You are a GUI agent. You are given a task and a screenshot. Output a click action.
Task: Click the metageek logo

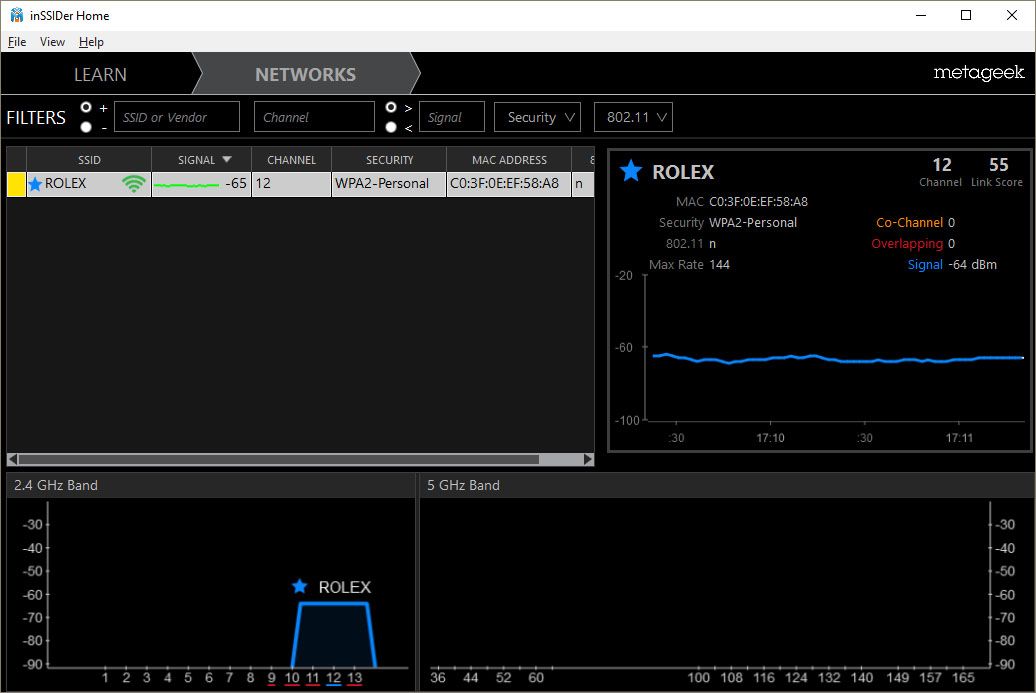point(979,73)
